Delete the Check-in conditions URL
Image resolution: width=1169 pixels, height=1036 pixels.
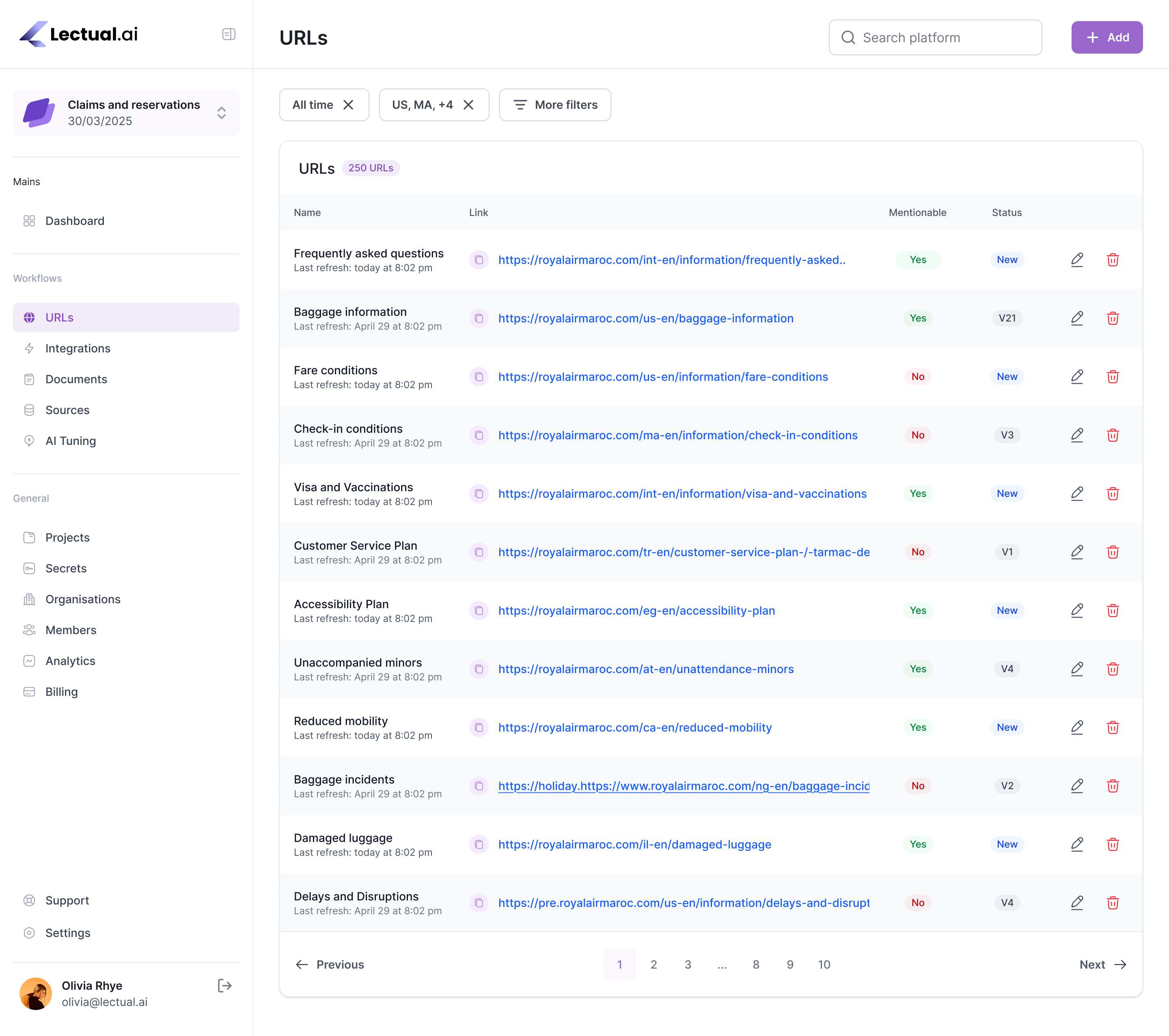[1113, 435]
